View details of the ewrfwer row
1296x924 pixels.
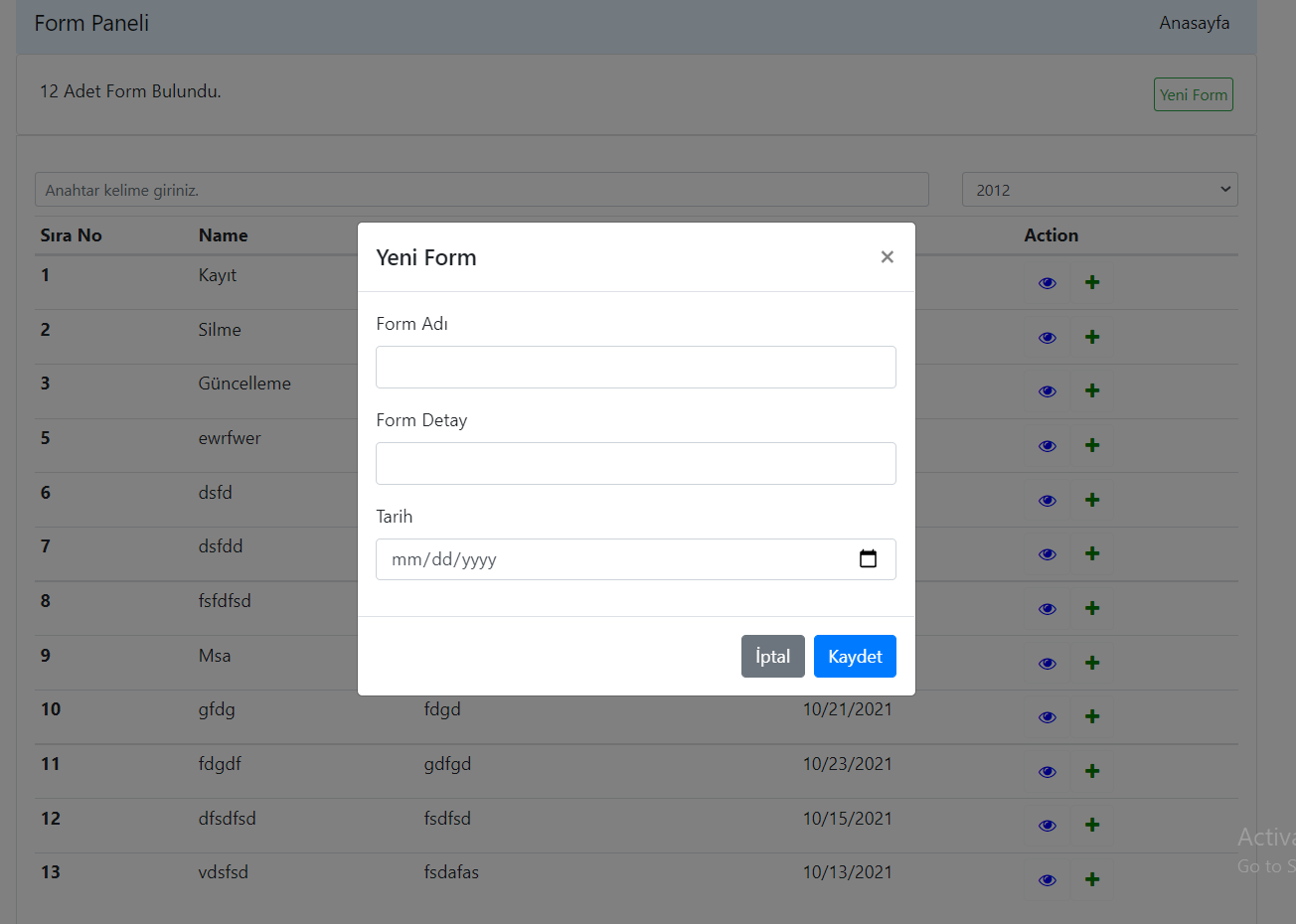(1047, 445)
